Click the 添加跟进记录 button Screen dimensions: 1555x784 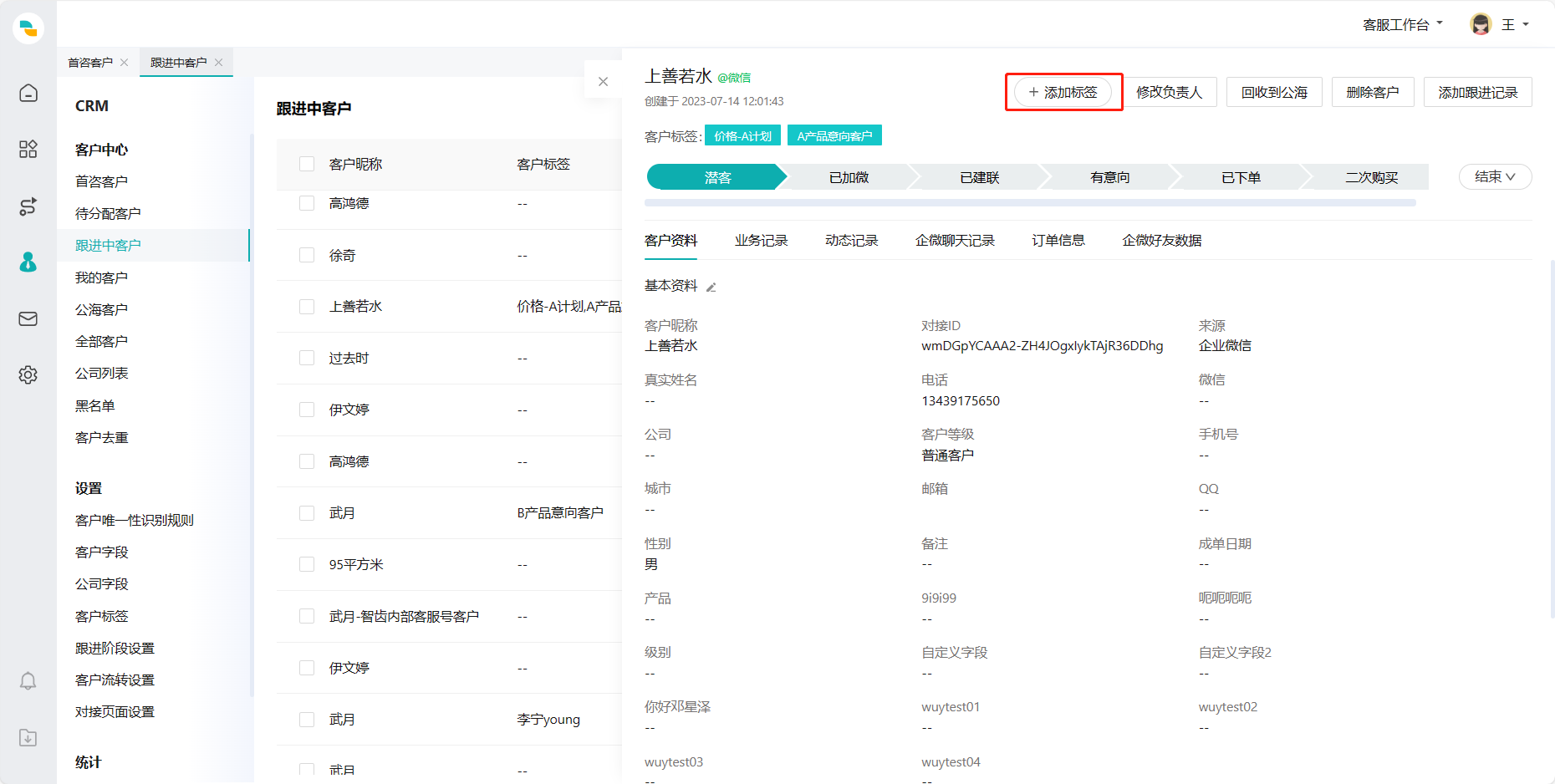pyautogui.click(x=1477, y=92)
